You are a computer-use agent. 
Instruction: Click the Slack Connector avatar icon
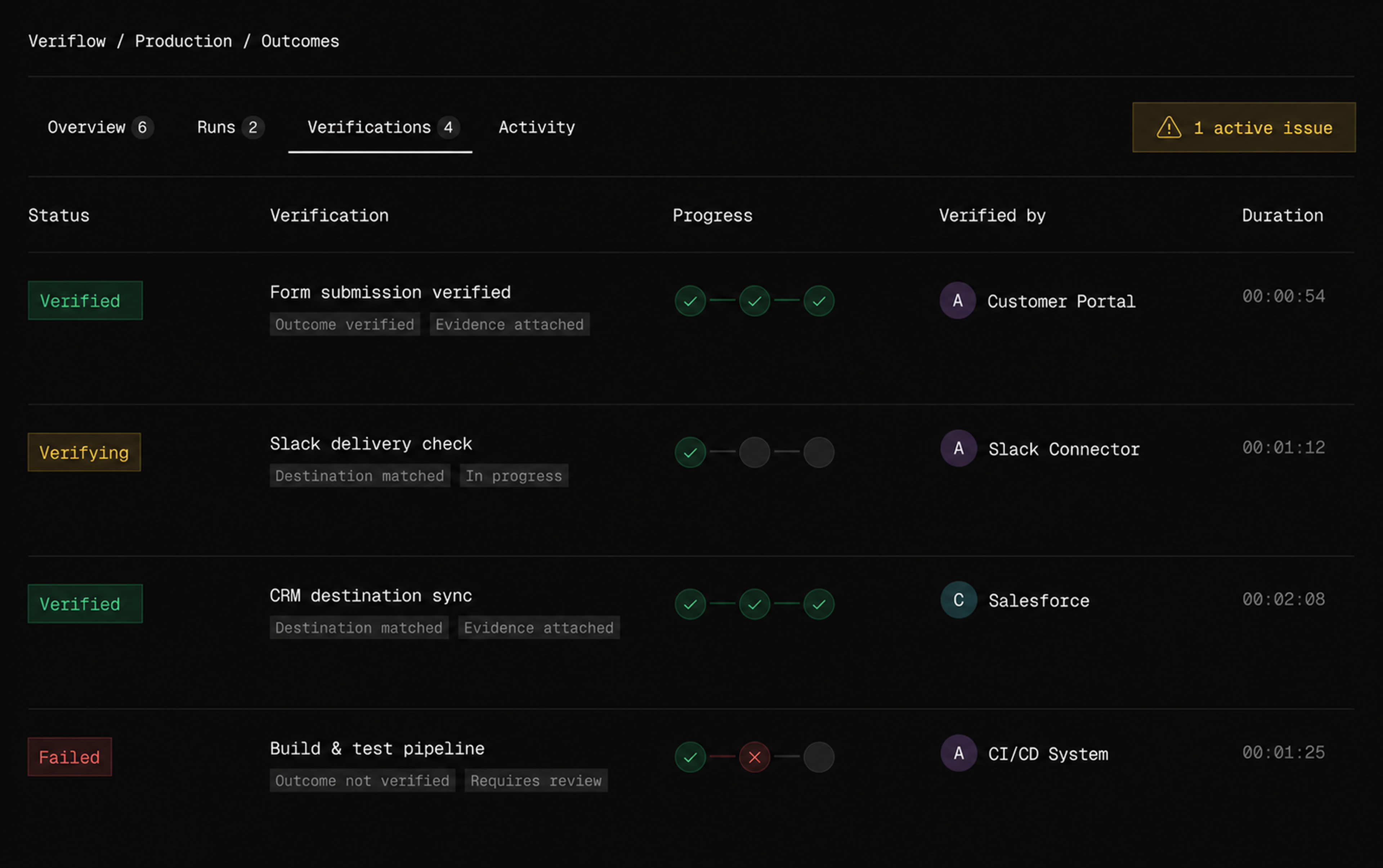click(958, 448)
